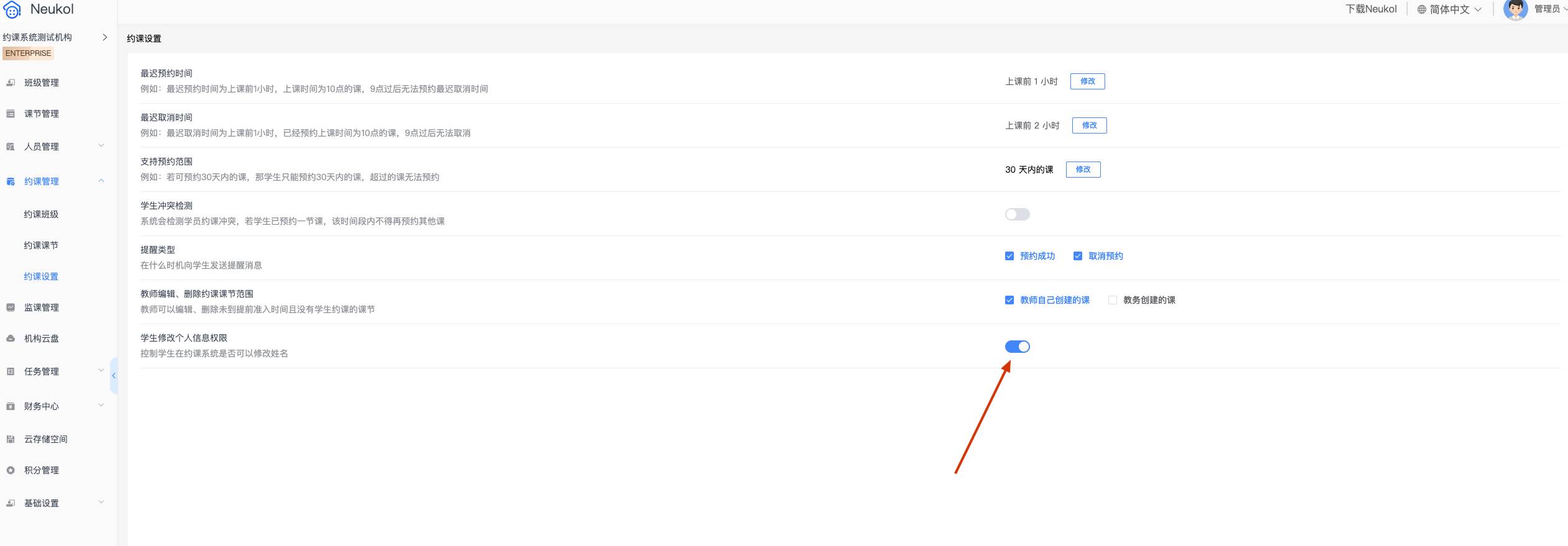This screenshot has height=546, width=1568.
Task: Open 约课班级 submenu item
Action: pos(41,214)
